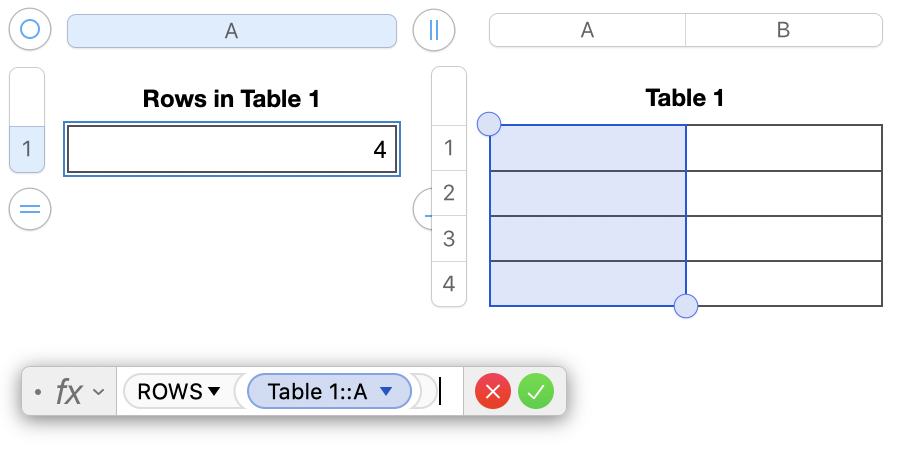This screenshot has width=912, height=454.
Task: Click the selection handle below Table 1 column A
Action: tap(686, 306)
